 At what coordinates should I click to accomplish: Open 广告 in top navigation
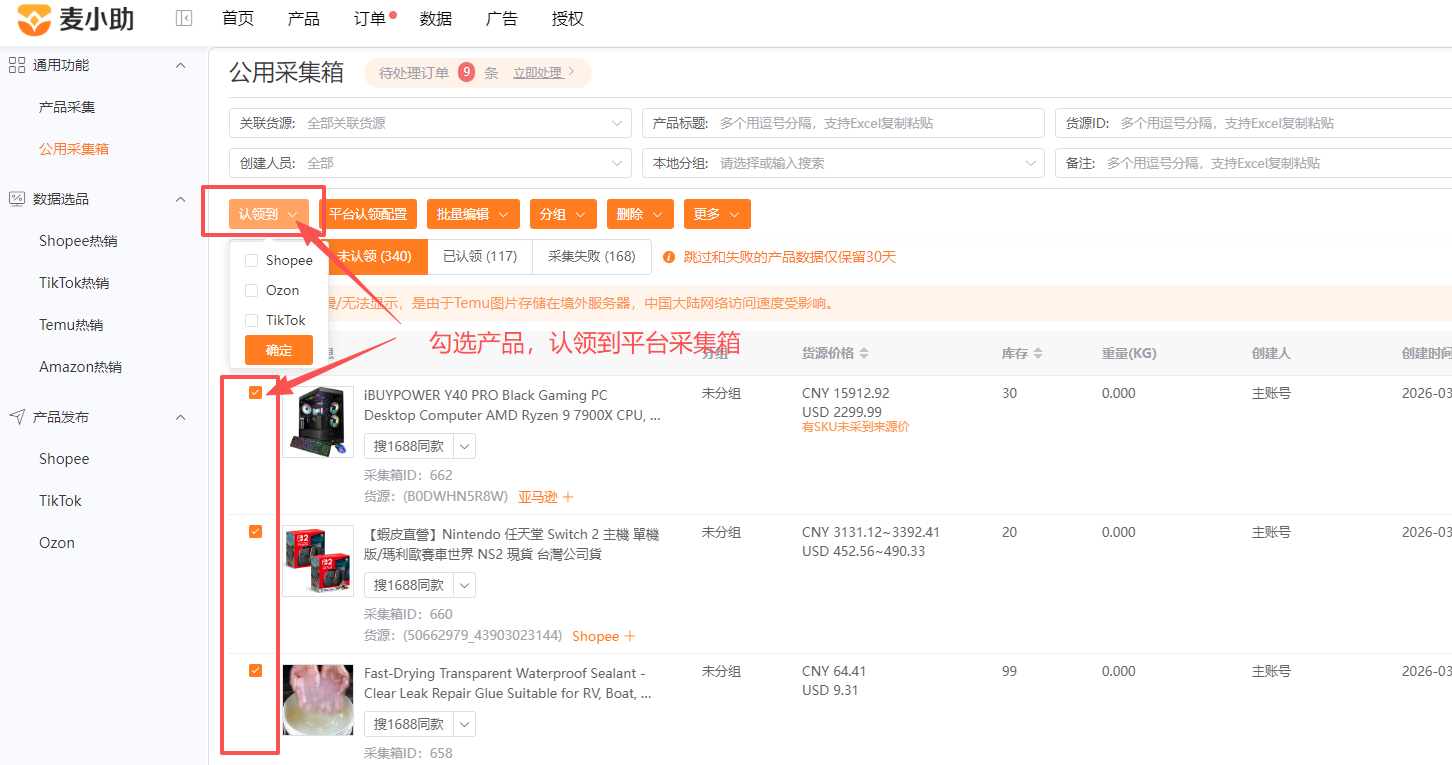pyautogui.click(x=502, y=19)
